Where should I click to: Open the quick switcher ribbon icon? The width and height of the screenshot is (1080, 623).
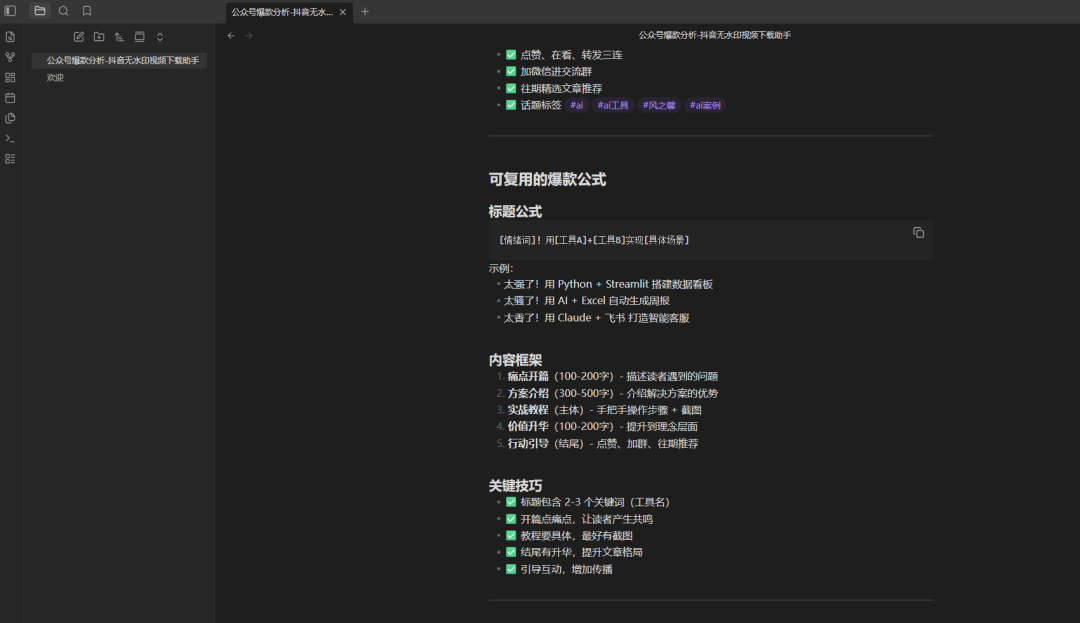(x=10, y=37)
